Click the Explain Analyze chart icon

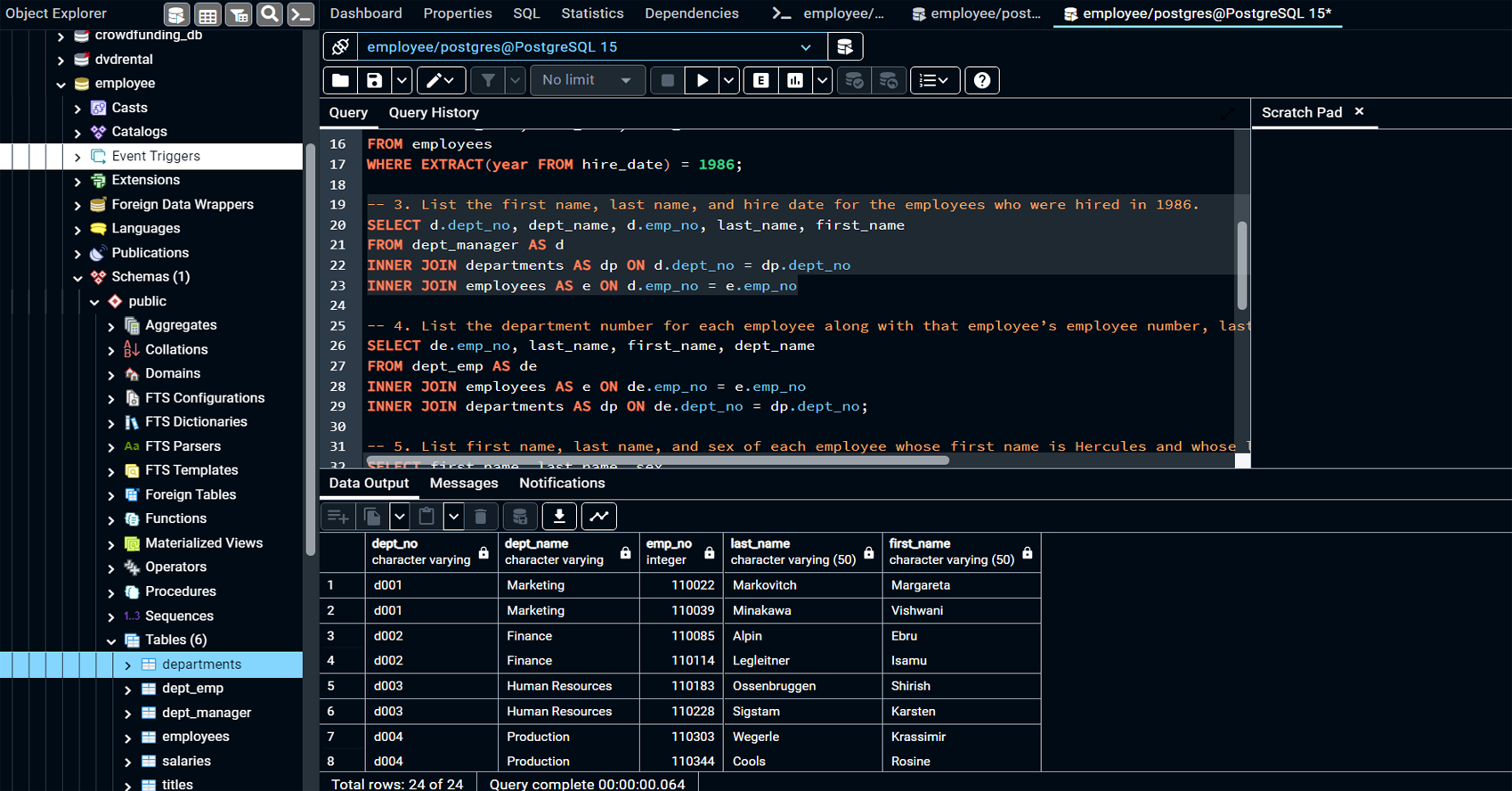pos(794,80)
